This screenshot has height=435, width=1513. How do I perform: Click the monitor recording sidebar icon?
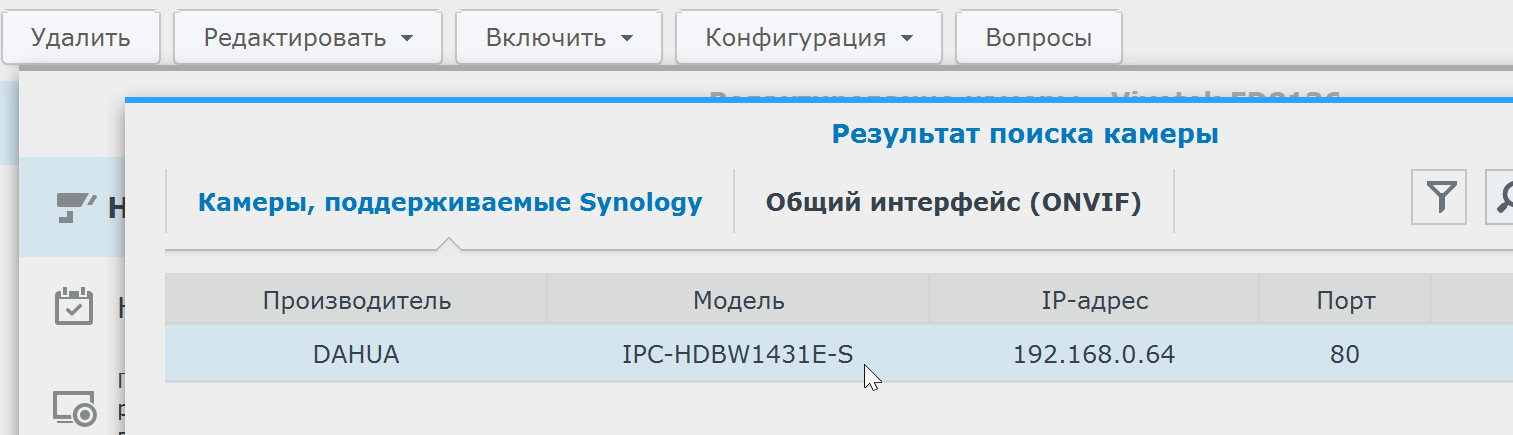tap(73, 406)
